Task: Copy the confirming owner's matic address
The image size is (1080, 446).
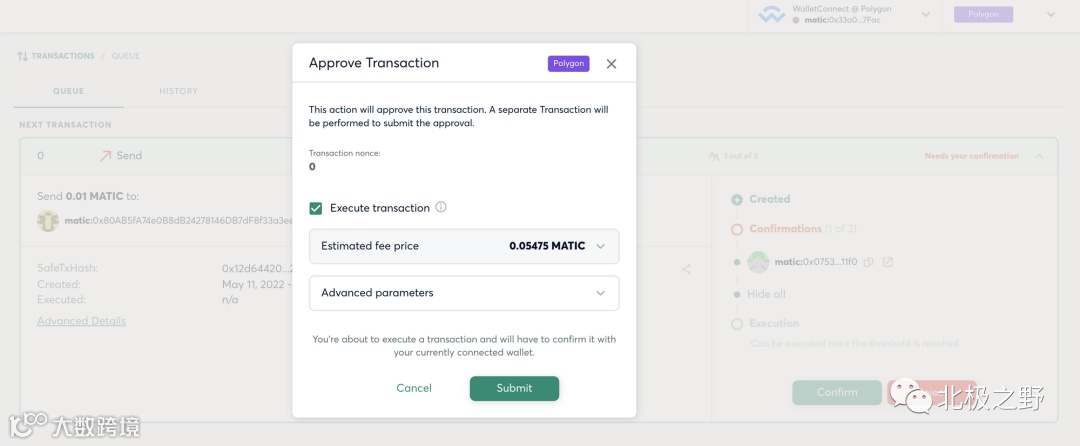Action: click(869, 262)
